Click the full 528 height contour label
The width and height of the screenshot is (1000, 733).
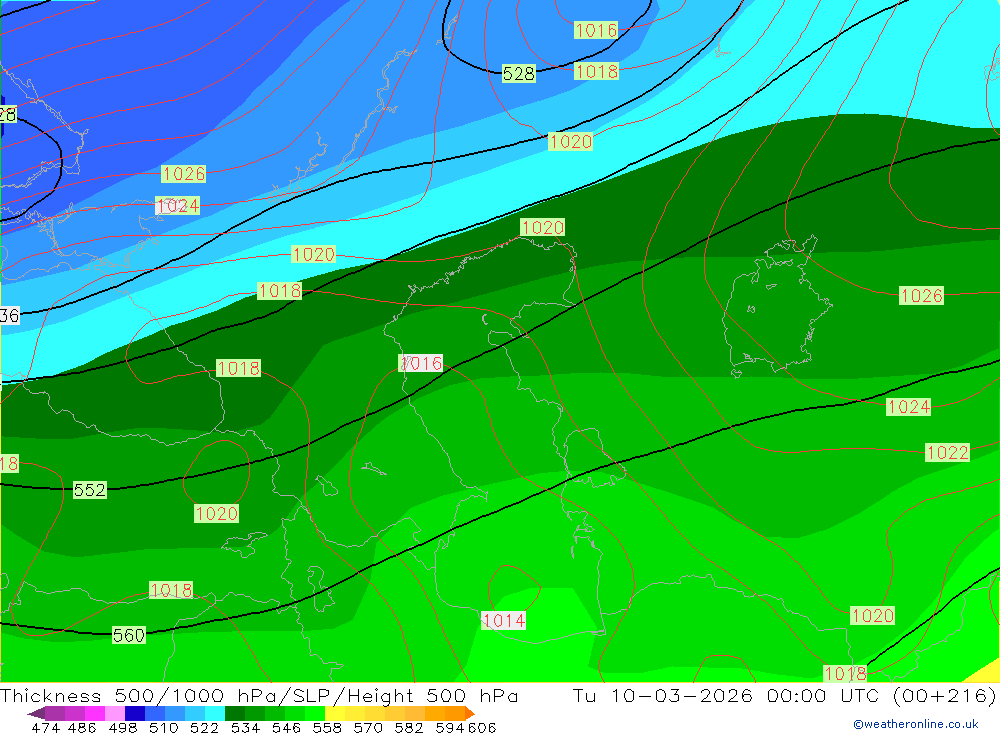(x=518, y=74)
